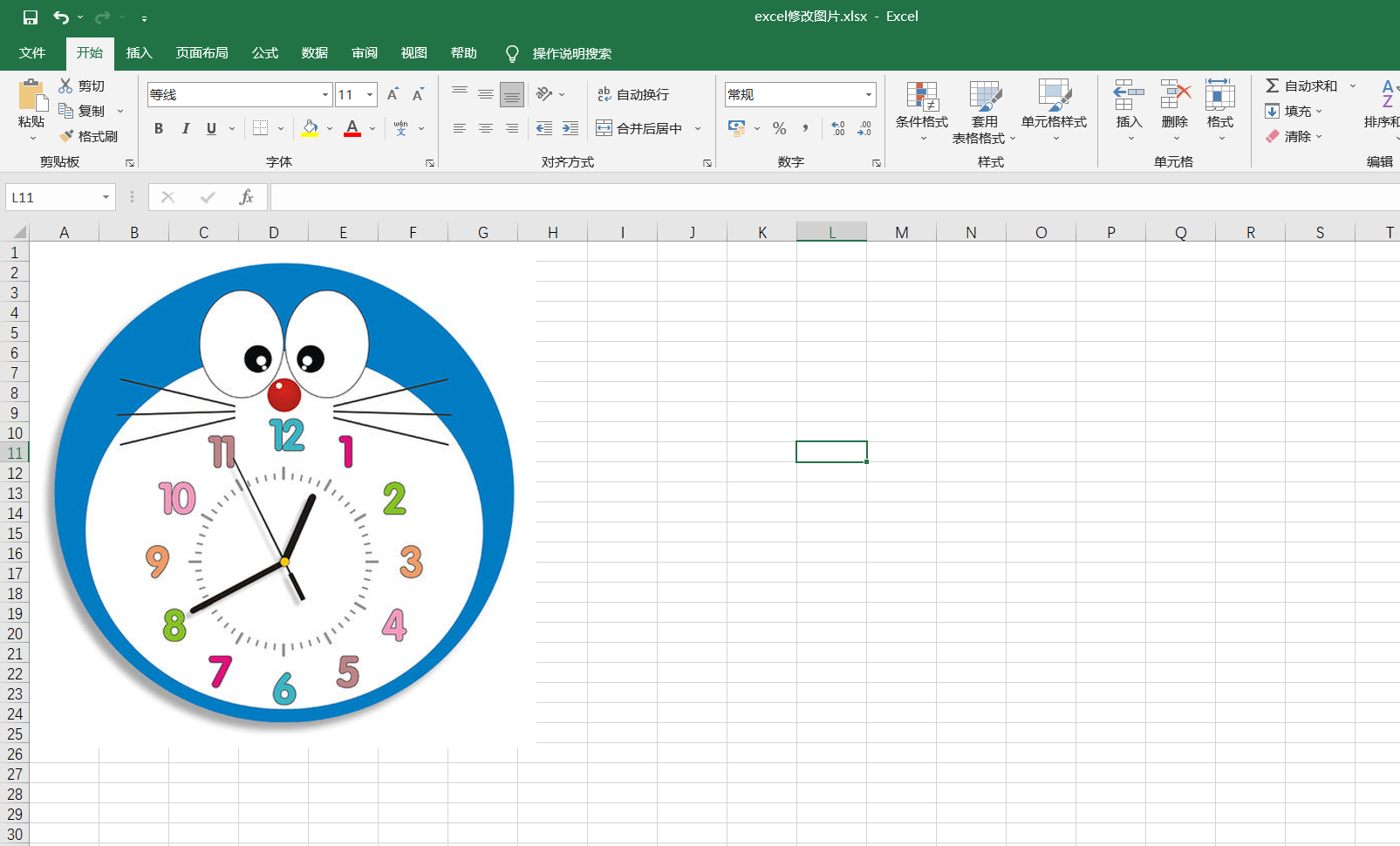Click the text orientation icon
Screen dimensions: 1400x846
544,94
